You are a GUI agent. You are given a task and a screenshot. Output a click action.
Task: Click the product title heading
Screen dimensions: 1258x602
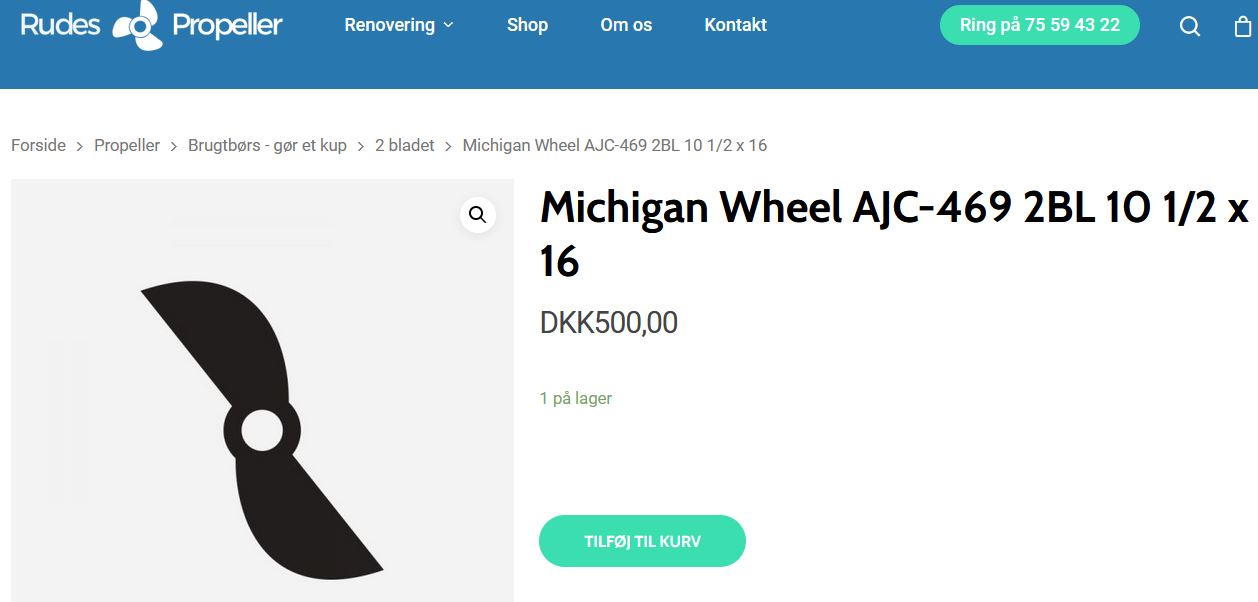point(894,234)
